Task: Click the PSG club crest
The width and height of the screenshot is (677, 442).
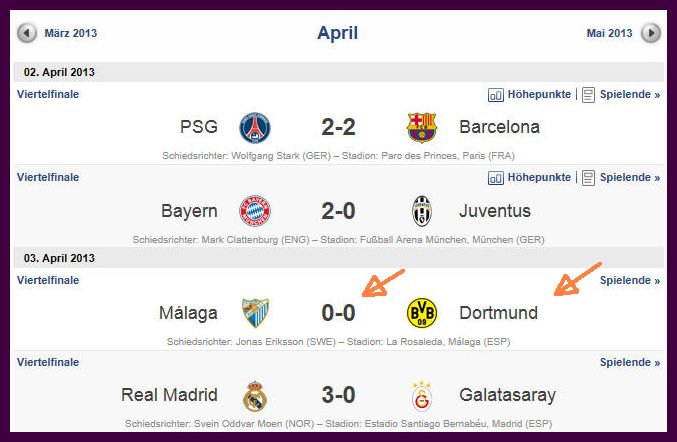Action: point(255,128)
